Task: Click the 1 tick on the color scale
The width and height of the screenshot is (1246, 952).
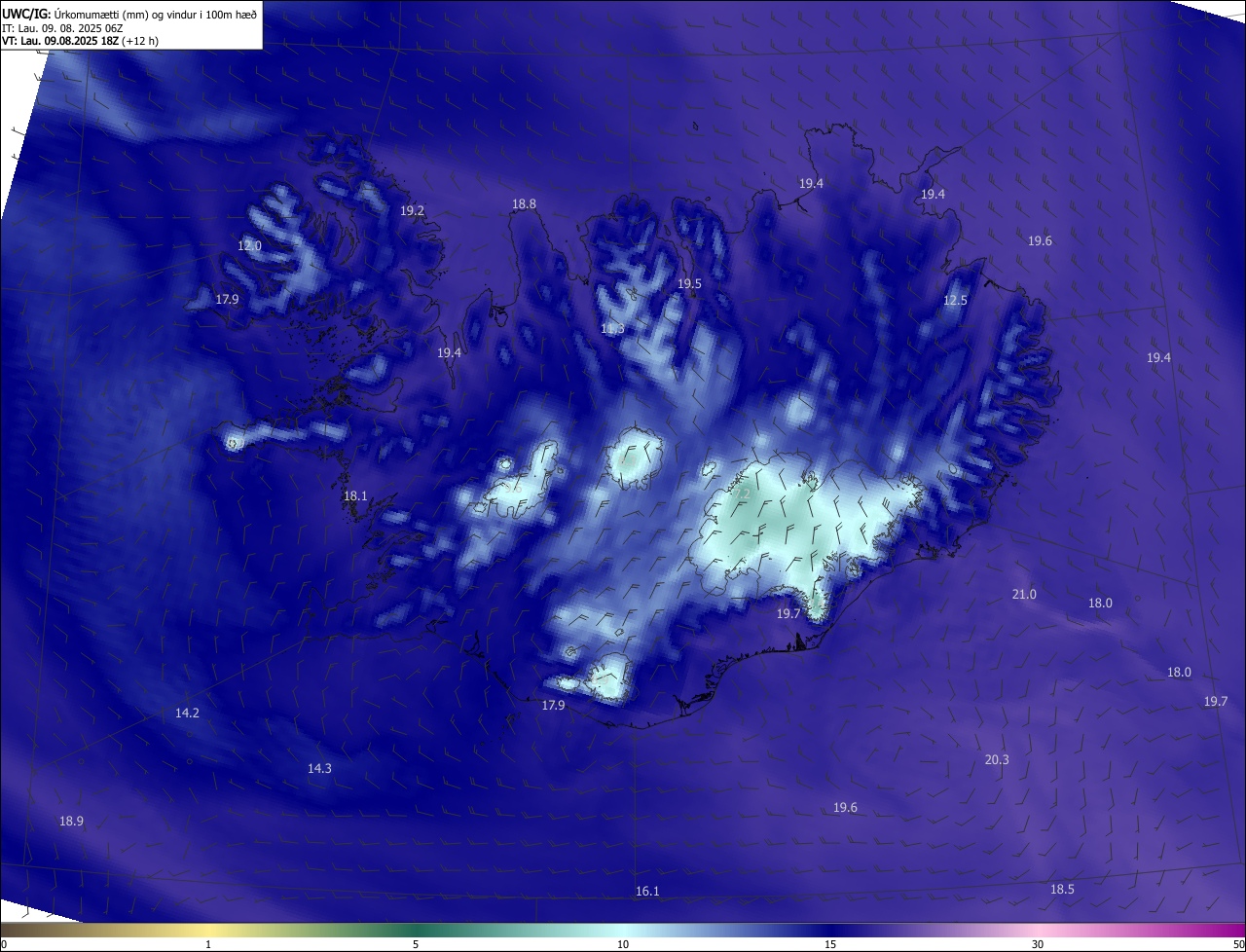Action: [208, 944]
